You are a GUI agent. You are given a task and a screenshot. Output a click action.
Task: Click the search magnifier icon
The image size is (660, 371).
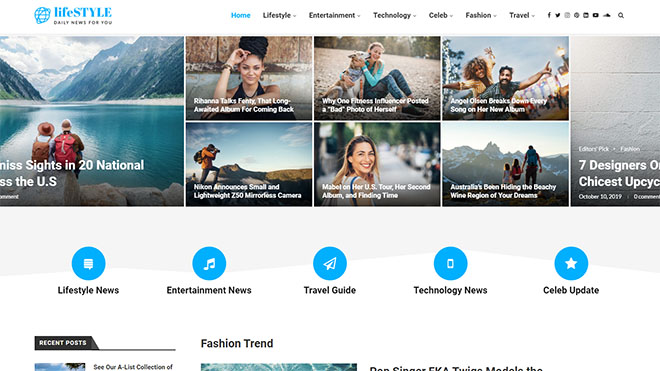tap(621, 15)
